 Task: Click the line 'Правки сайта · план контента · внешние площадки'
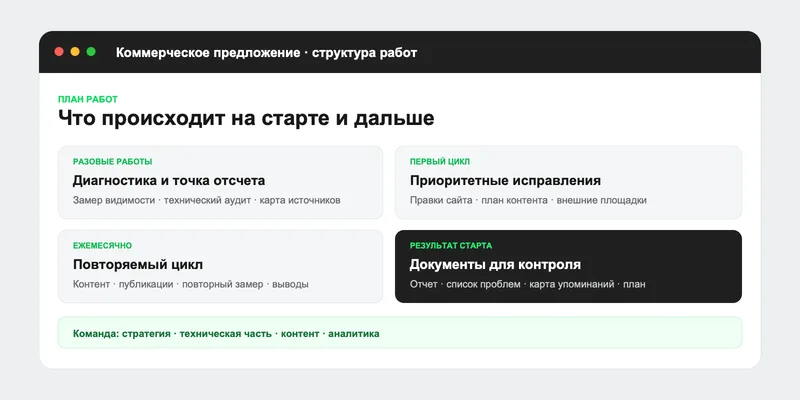tap(528, 201)
